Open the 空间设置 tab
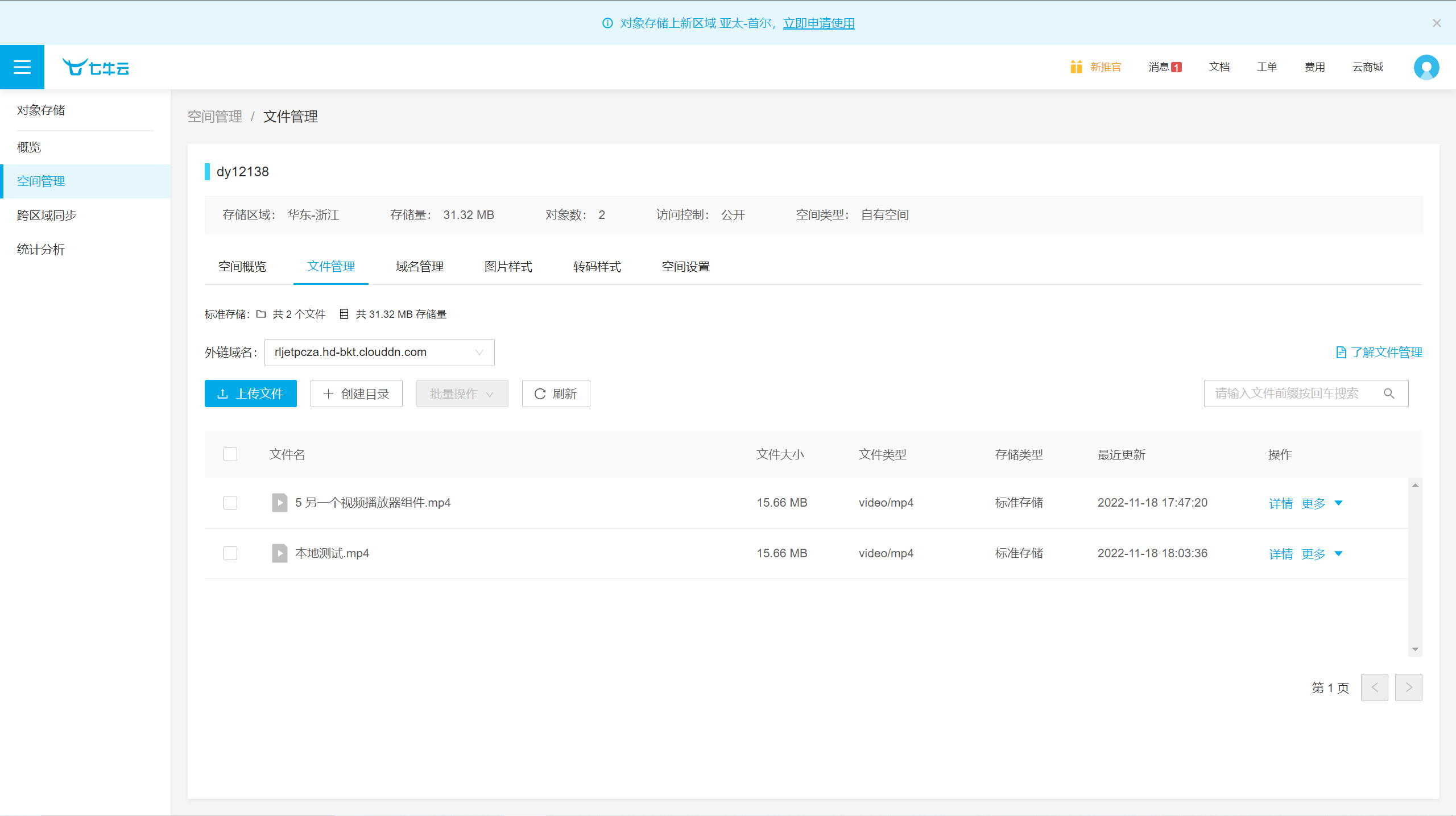This screenshot has width=1456, height=816. click(x=685, y=267)
